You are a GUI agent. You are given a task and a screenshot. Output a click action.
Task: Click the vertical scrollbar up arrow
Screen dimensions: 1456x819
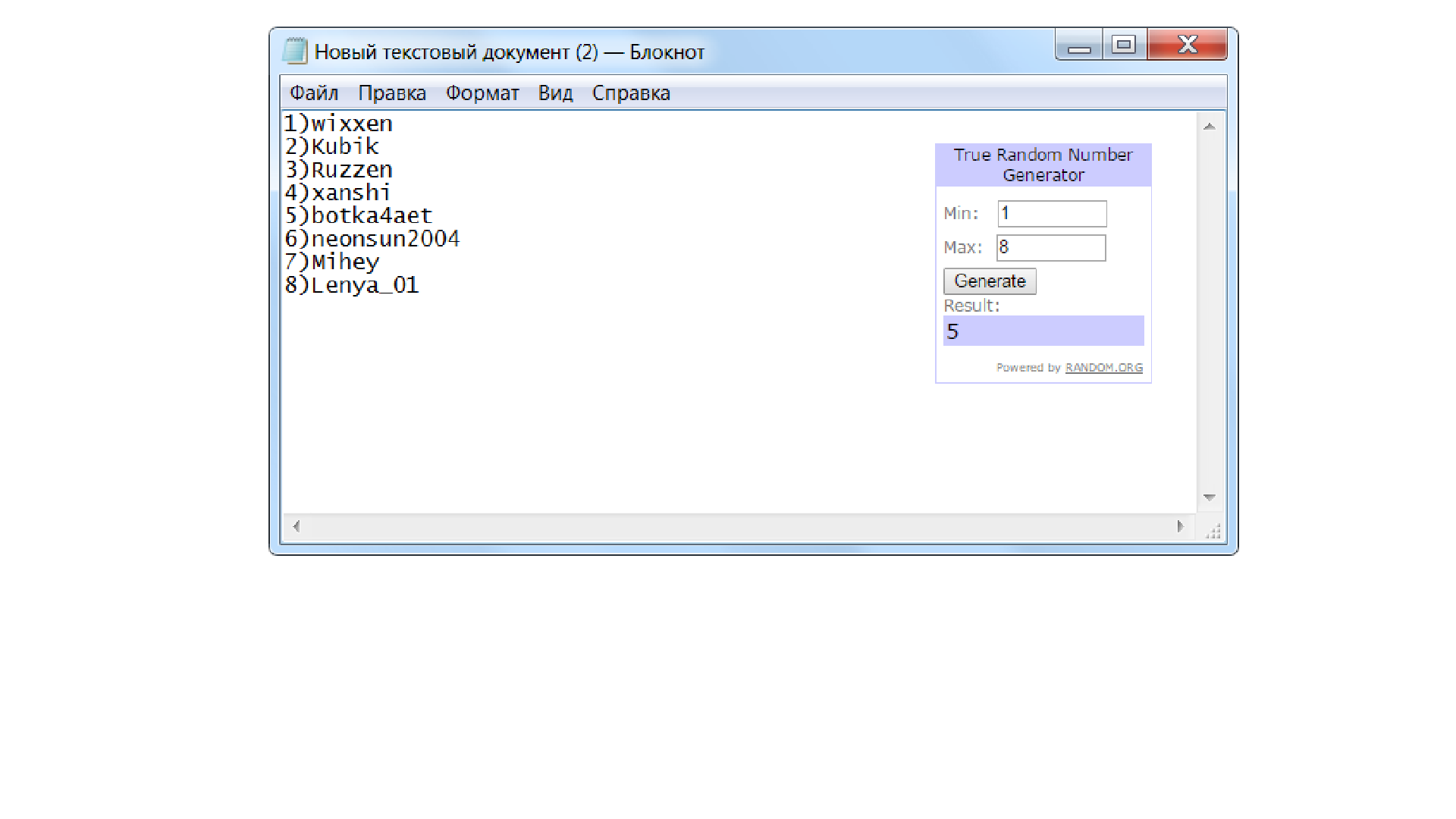pos(1210,127)
